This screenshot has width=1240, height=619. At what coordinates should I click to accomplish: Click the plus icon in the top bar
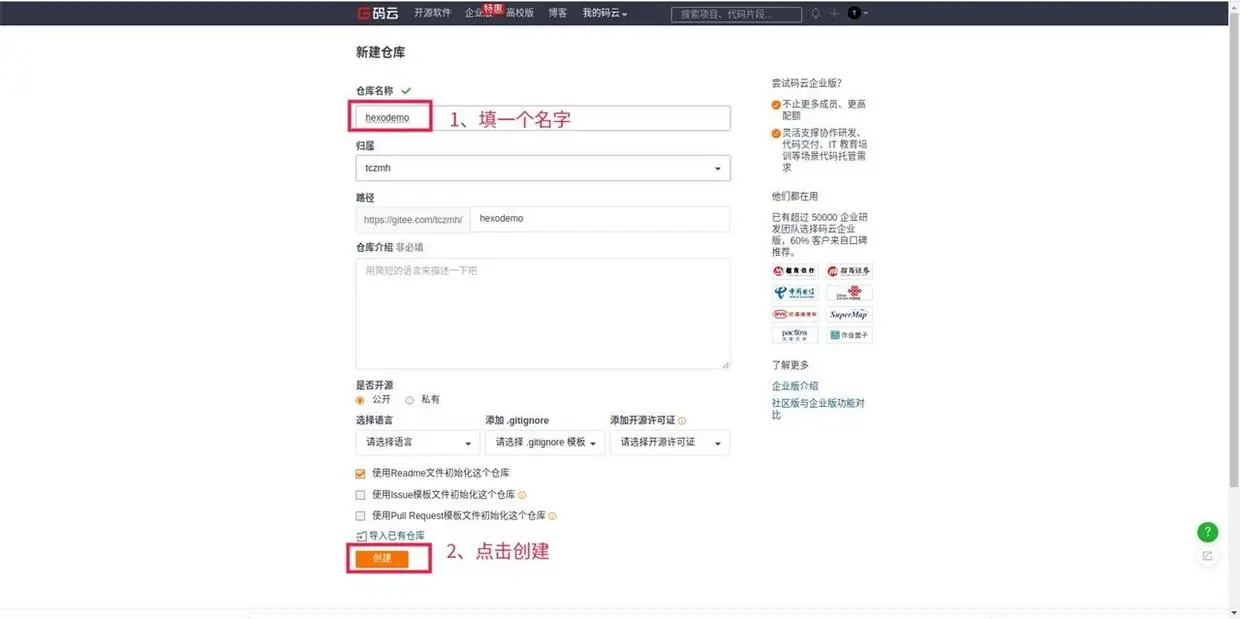click(834, 13)
